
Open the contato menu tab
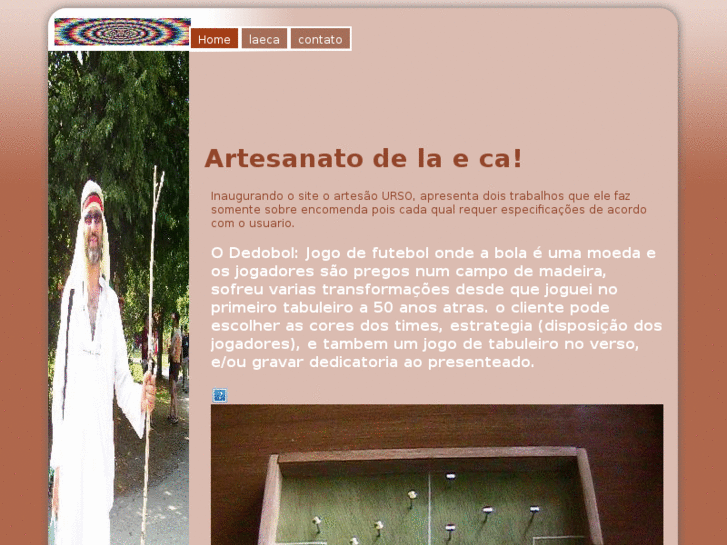(x=320, y=39)
